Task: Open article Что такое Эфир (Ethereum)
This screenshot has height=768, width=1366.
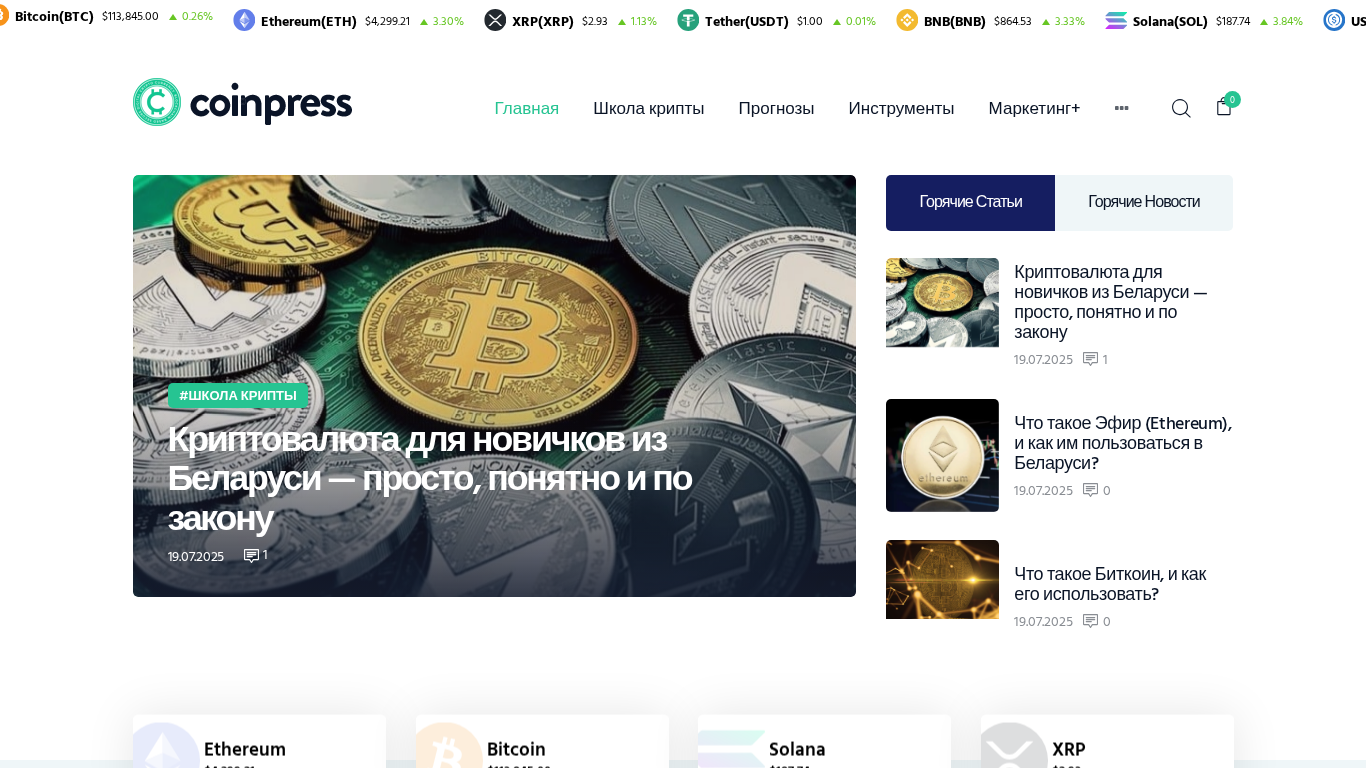Action: pyautogui.click(x=1123, y=442)
